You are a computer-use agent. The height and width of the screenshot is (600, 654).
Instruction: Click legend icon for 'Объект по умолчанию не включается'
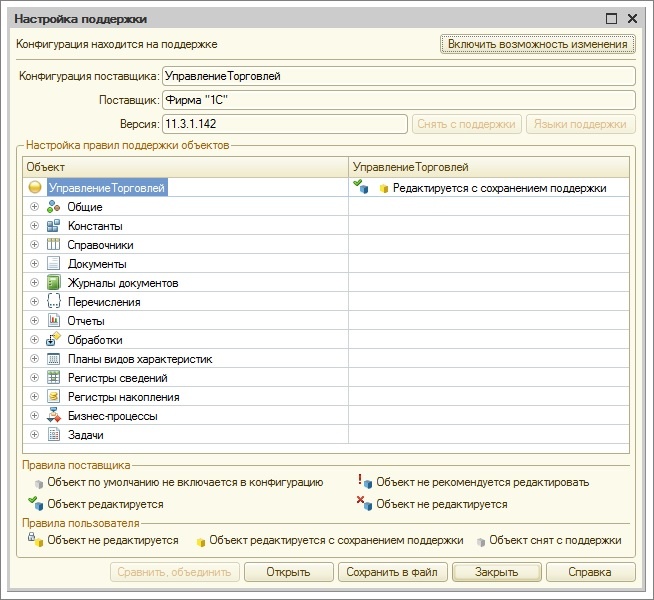pos(39,484)
